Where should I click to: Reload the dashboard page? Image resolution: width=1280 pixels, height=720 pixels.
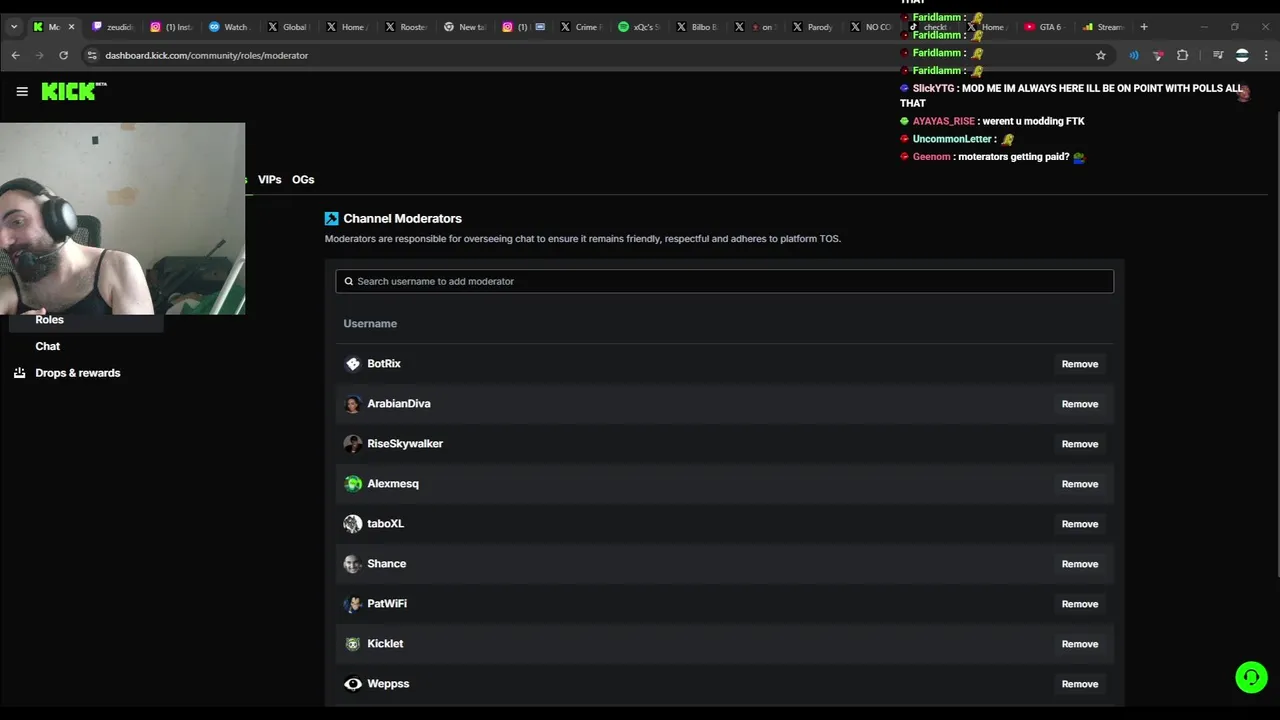tap(64, 55)
